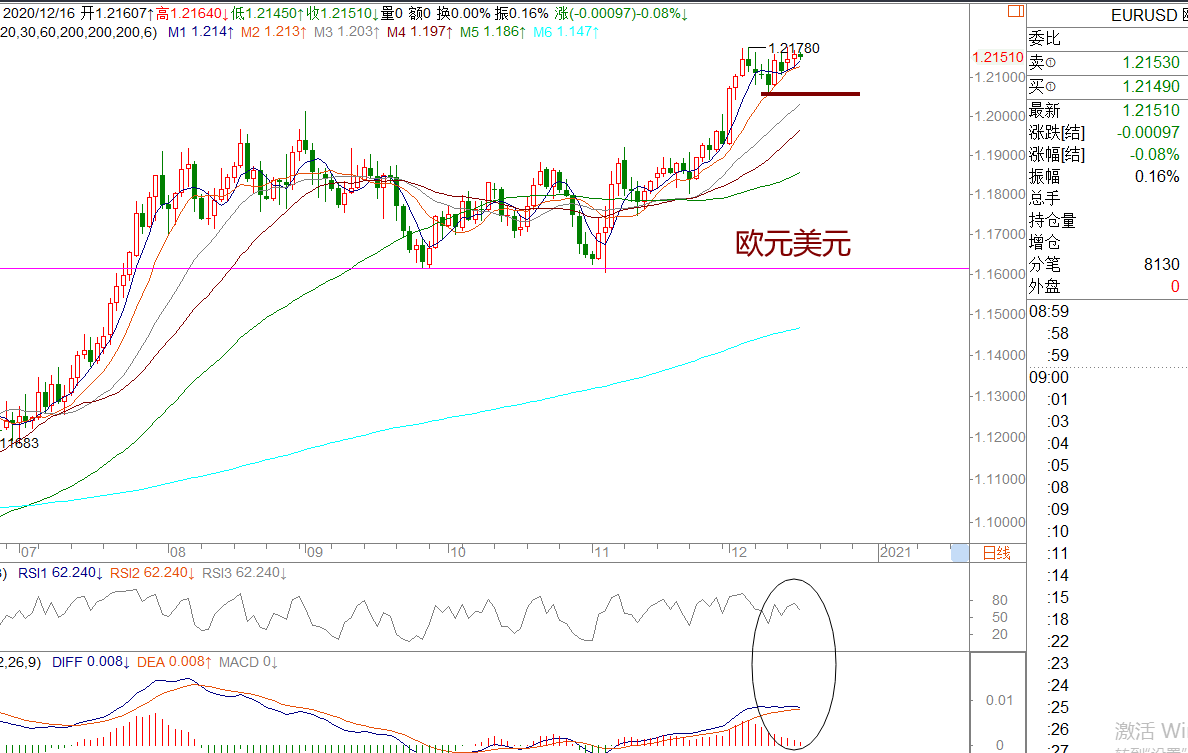Click the RSI axis value 80
This screenshot has width=1188, height=753.
(x=999, y=600)
